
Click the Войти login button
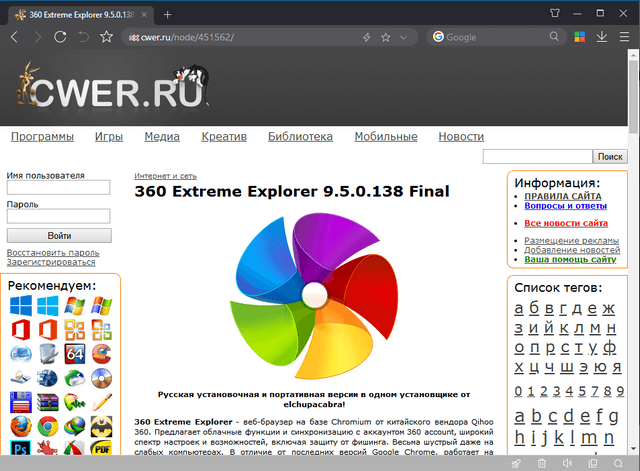[58, 235]
